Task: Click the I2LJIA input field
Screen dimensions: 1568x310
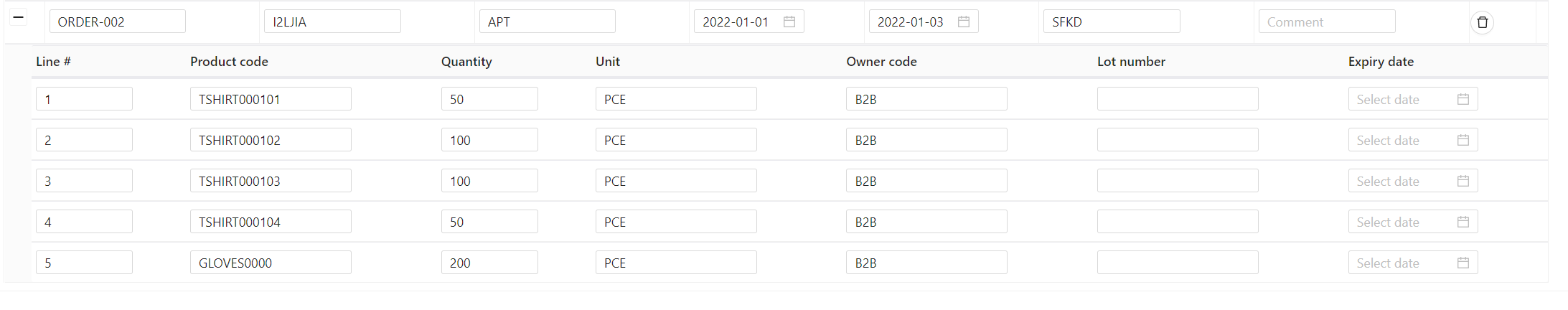Action: point(332,22)
